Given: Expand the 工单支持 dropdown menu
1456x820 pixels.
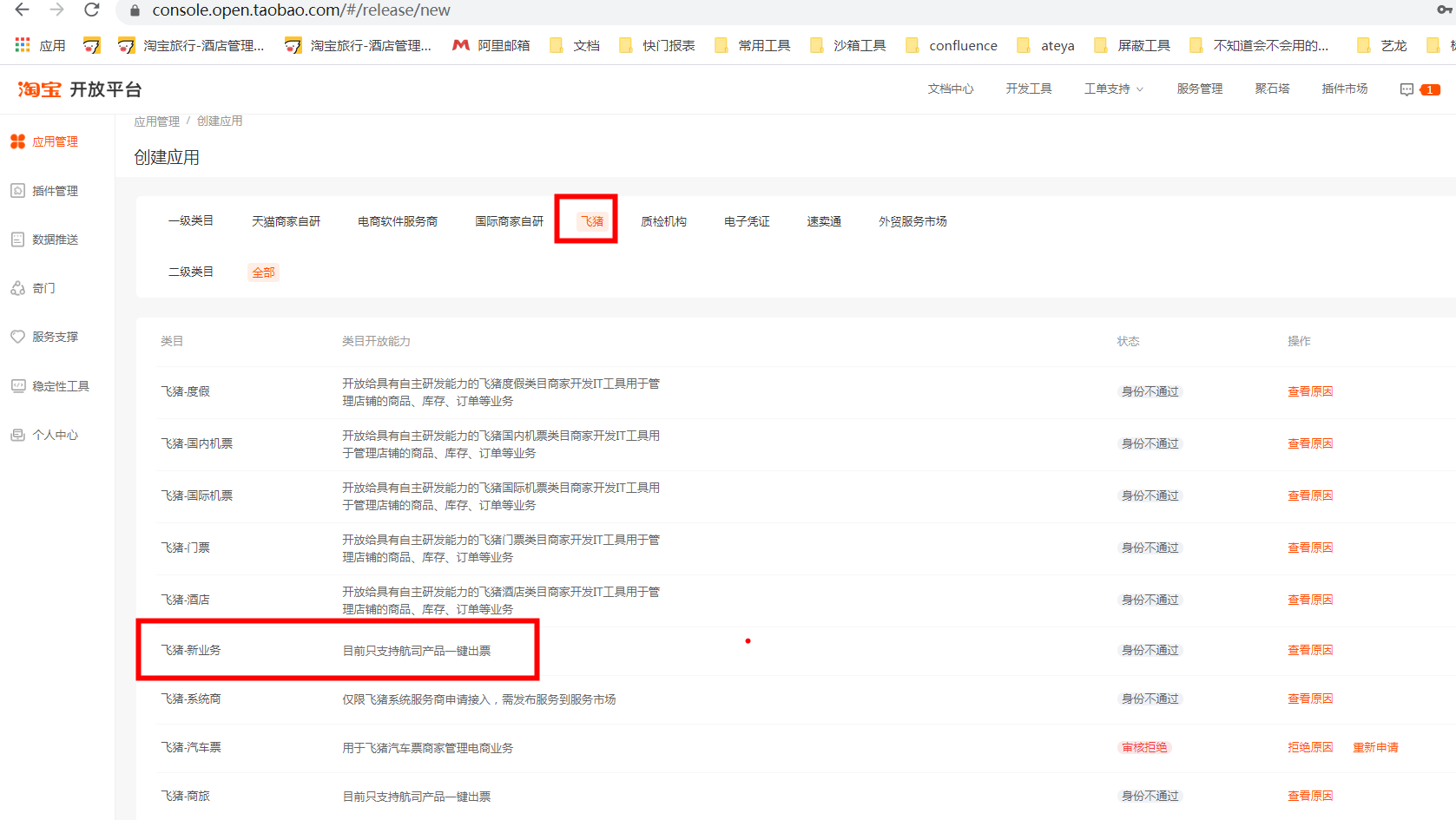Looking at the screenshot, I should tap(1114, 89).
